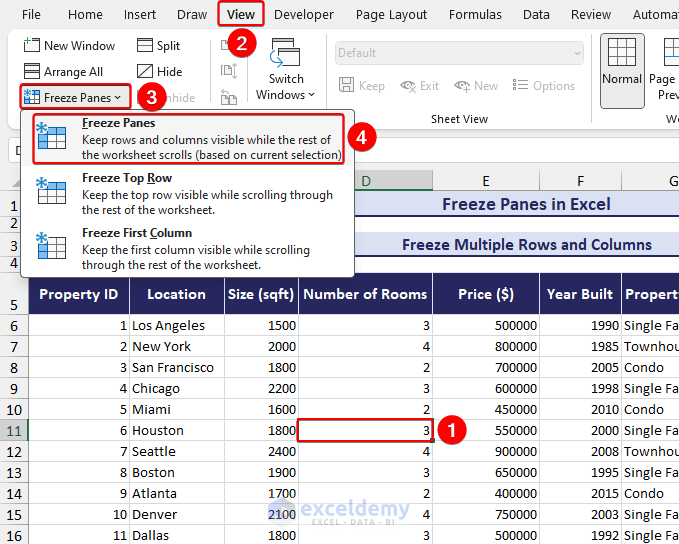Viewport: 679px width, 544px height.
Task: Click the Keep sheet view button
Action: tap(362, 85)
